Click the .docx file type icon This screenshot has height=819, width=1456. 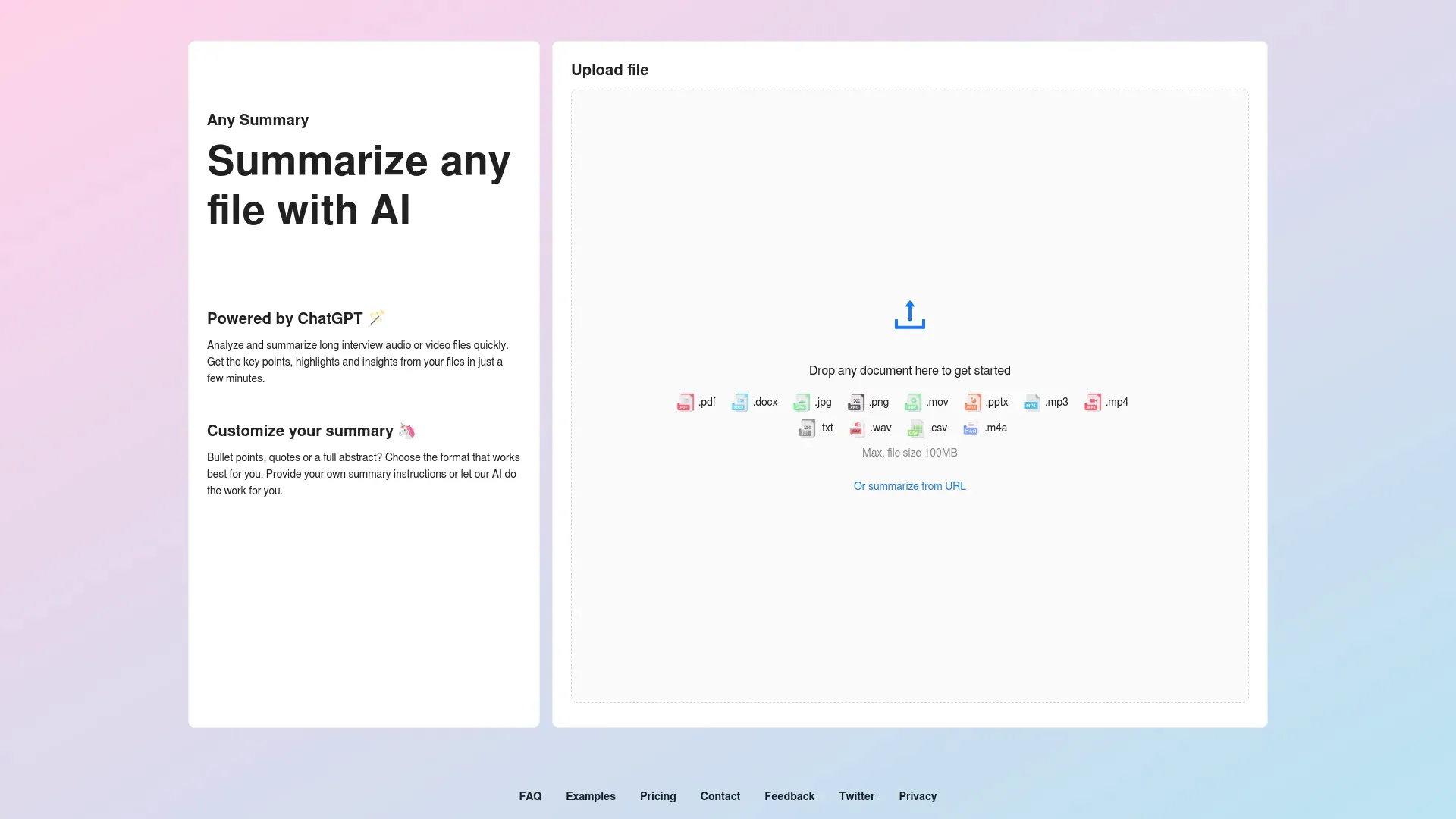[739, 402]
